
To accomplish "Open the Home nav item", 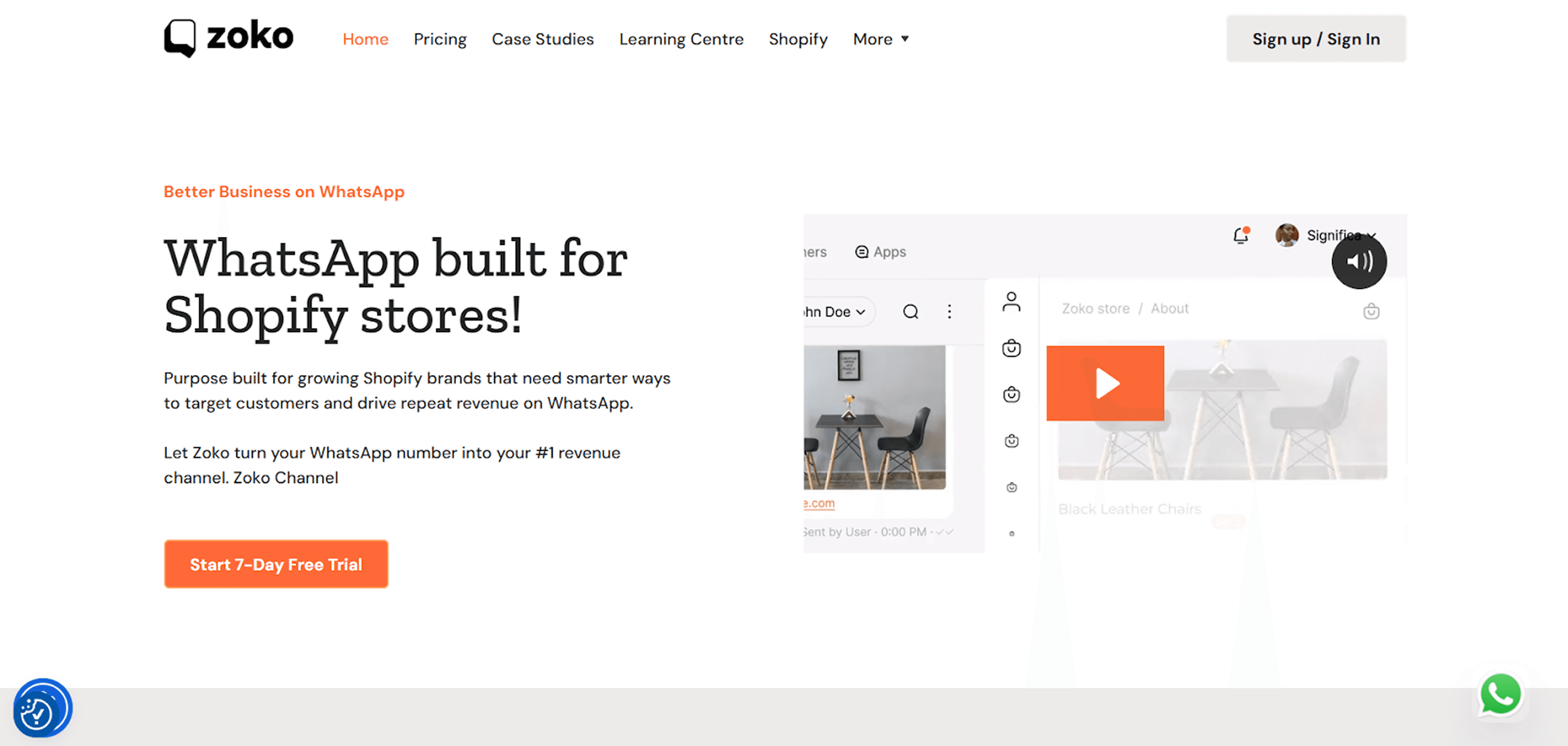I will tap(365, 39).
